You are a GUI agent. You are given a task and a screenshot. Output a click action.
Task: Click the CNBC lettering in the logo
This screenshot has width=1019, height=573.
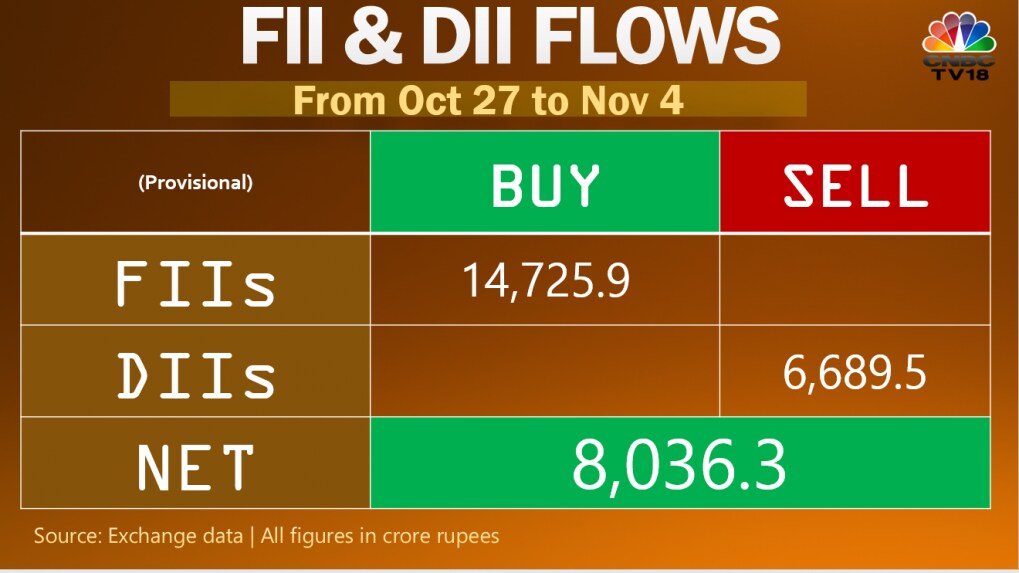959,61
